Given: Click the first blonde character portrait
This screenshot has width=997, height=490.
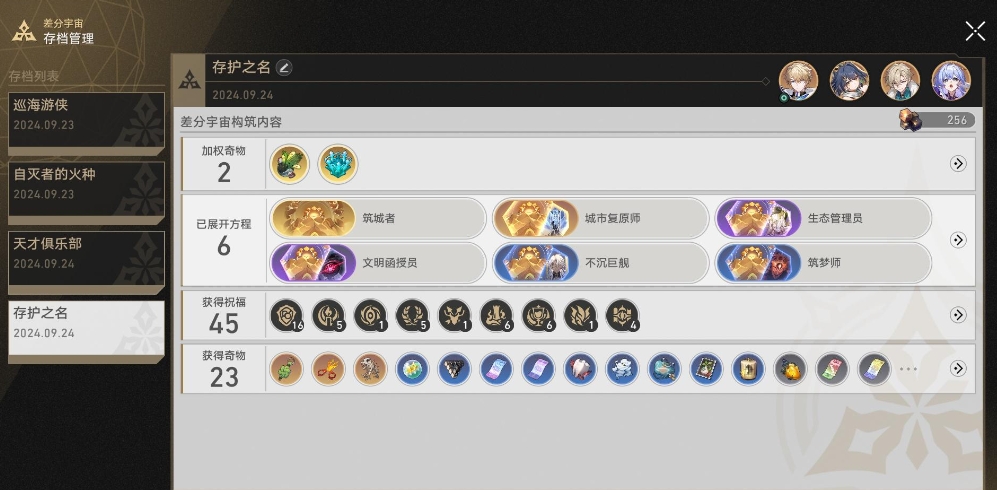Looking at the screenshot, I should (798, 81).
